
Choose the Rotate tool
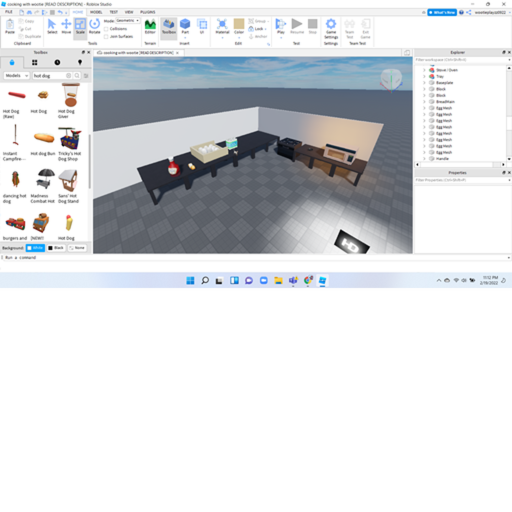pyautogui.click(x=94, y=26)
